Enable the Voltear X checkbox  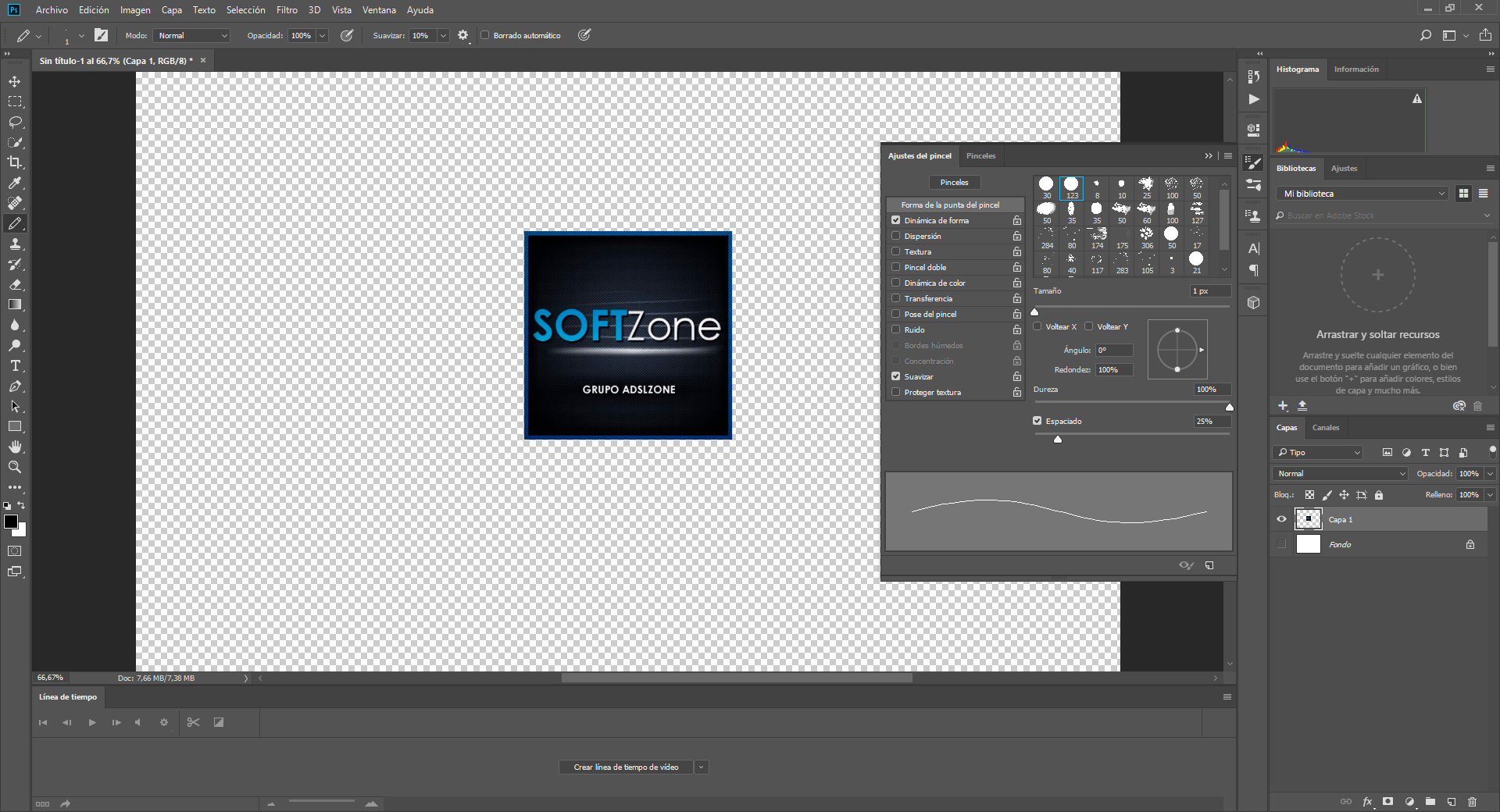tap(1037, 326)
